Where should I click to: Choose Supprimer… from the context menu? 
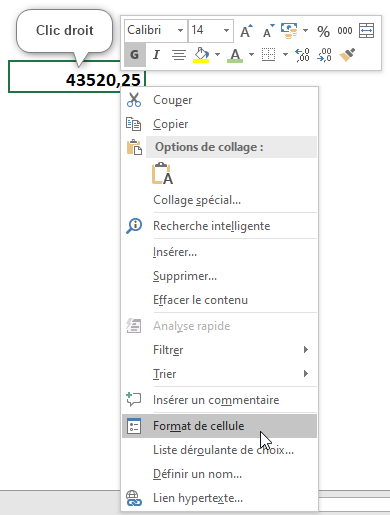coord(219,276)
